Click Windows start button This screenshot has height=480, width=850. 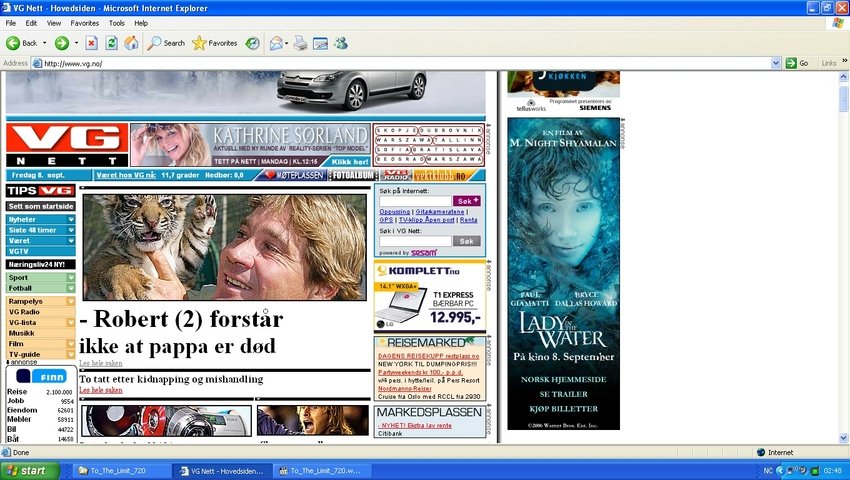click(30, 470)
